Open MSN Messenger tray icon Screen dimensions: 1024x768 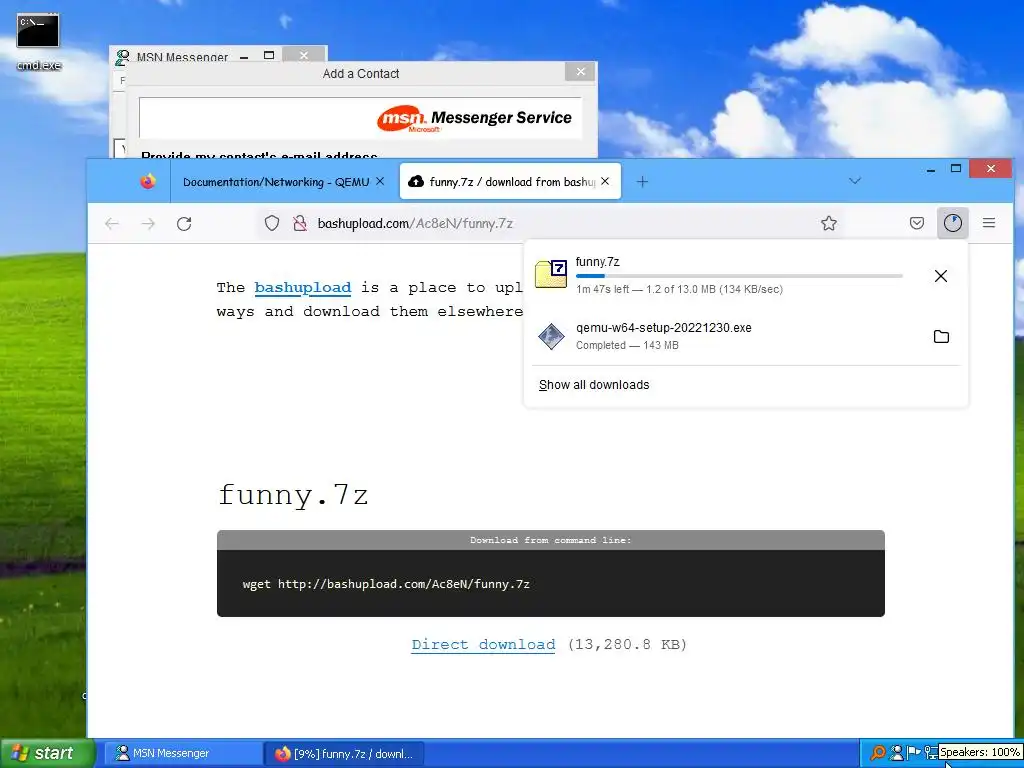(x=897, y=754)
